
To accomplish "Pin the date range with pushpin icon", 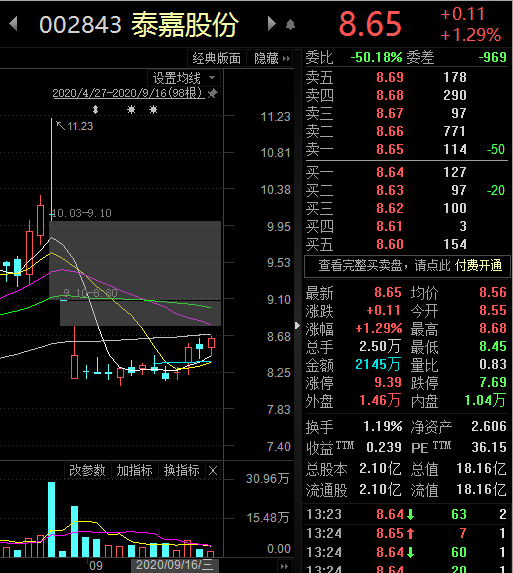I will pos(213,94).
